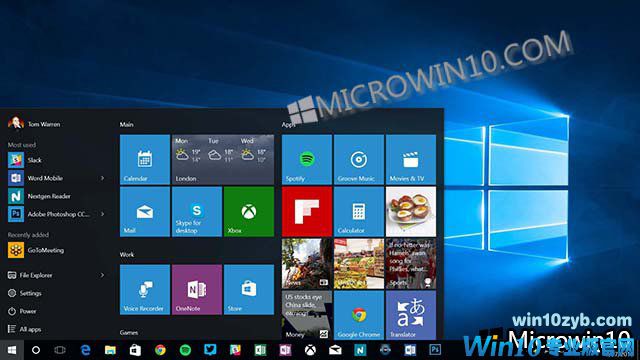Click the Windows Start button on taskbar
This screenshot has height=360, width=640.
tap(12, 350)
